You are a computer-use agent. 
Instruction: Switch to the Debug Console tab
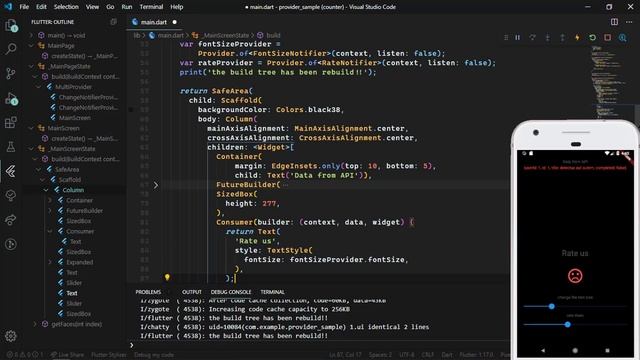231,292
